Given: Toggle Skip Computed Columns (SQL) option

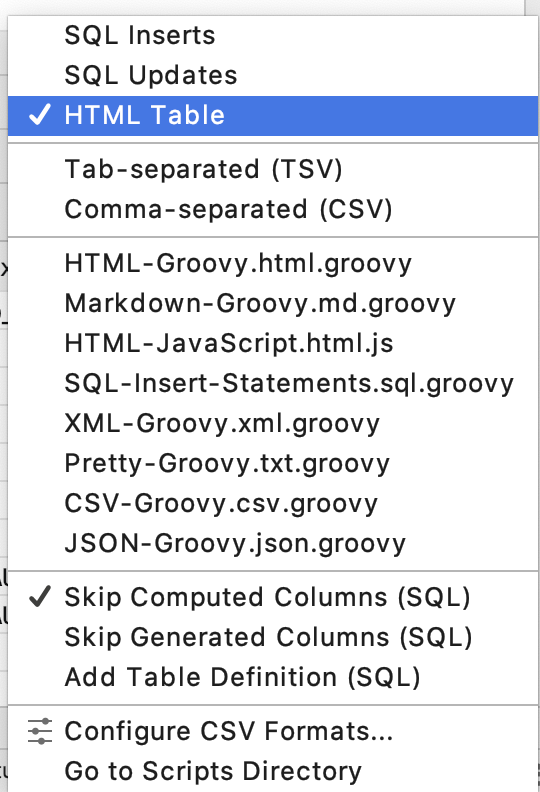Looking at the screenshot, I should [x=273, y=597].
